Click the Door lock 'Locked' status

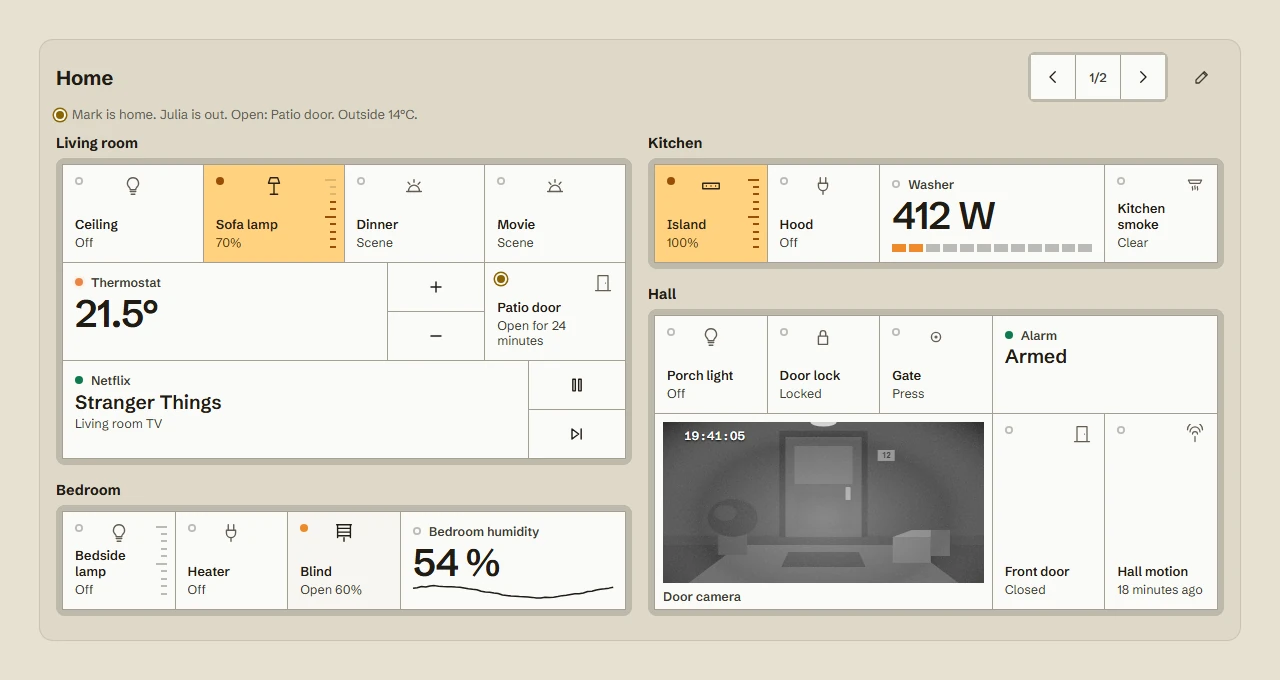[800, 394]
